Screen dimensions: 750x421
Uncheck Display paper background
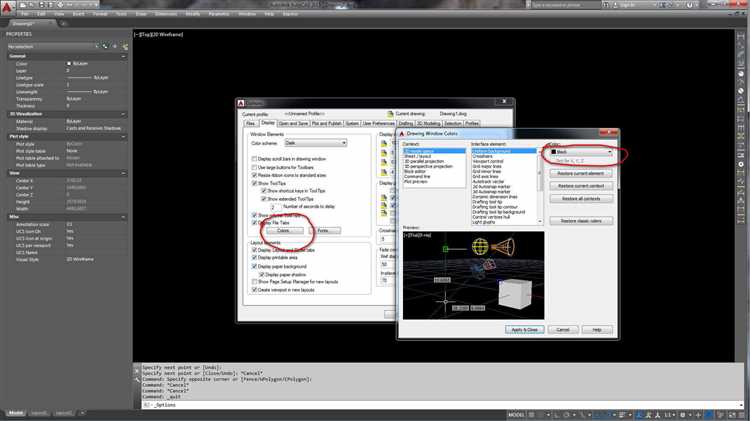click(254, 266)
